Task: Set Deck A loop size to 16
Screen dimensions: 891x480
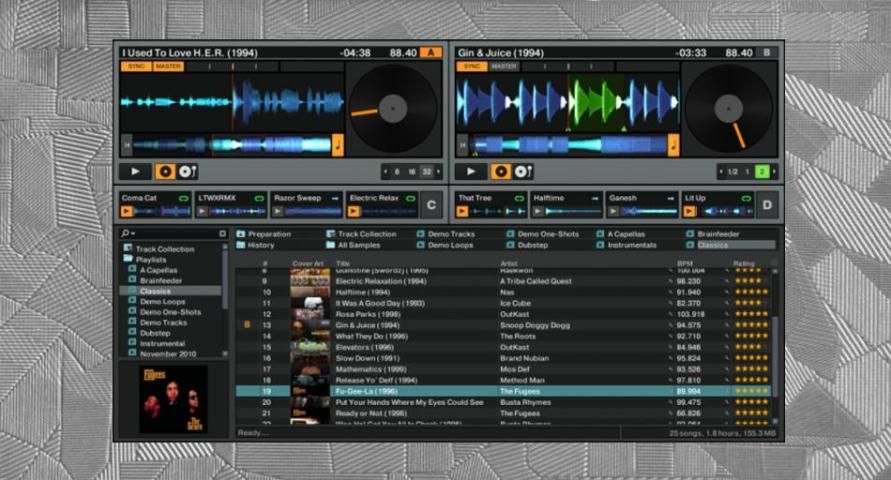Action: (412, 172)
